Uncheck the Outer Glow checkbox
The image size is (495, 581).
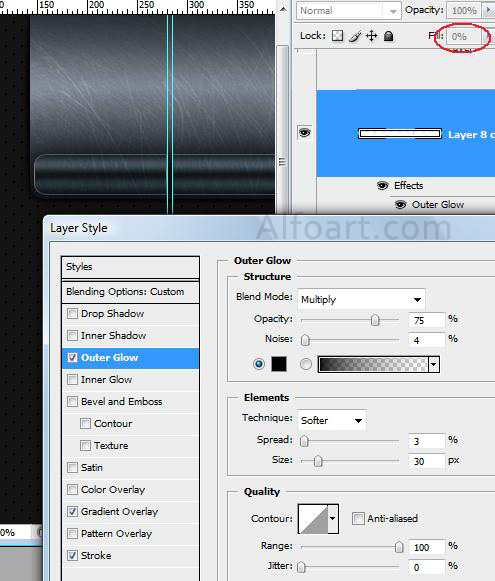tap(72, 358)
